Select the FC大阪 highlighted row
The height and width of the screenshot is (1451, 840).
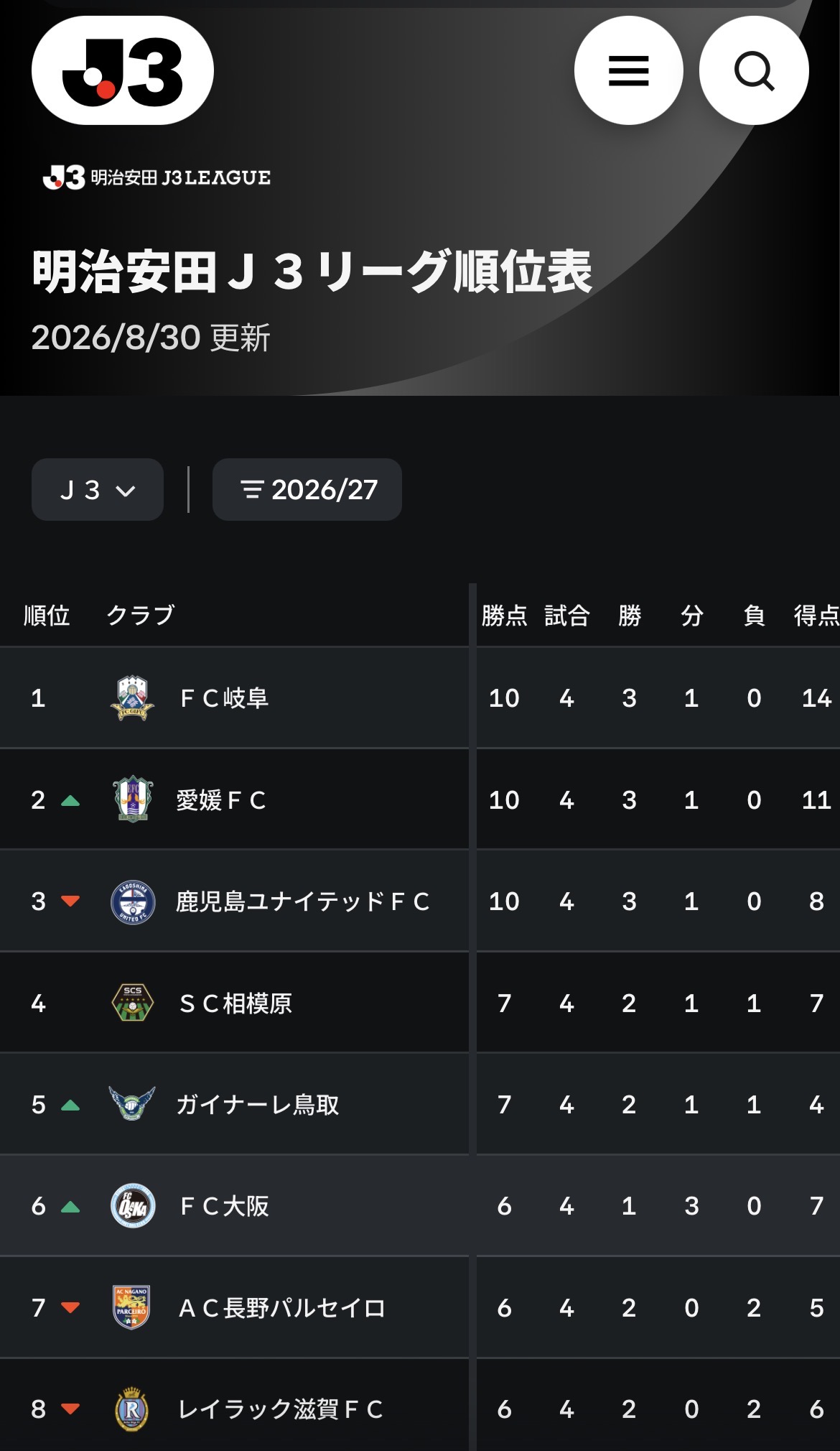(420, 1205)
